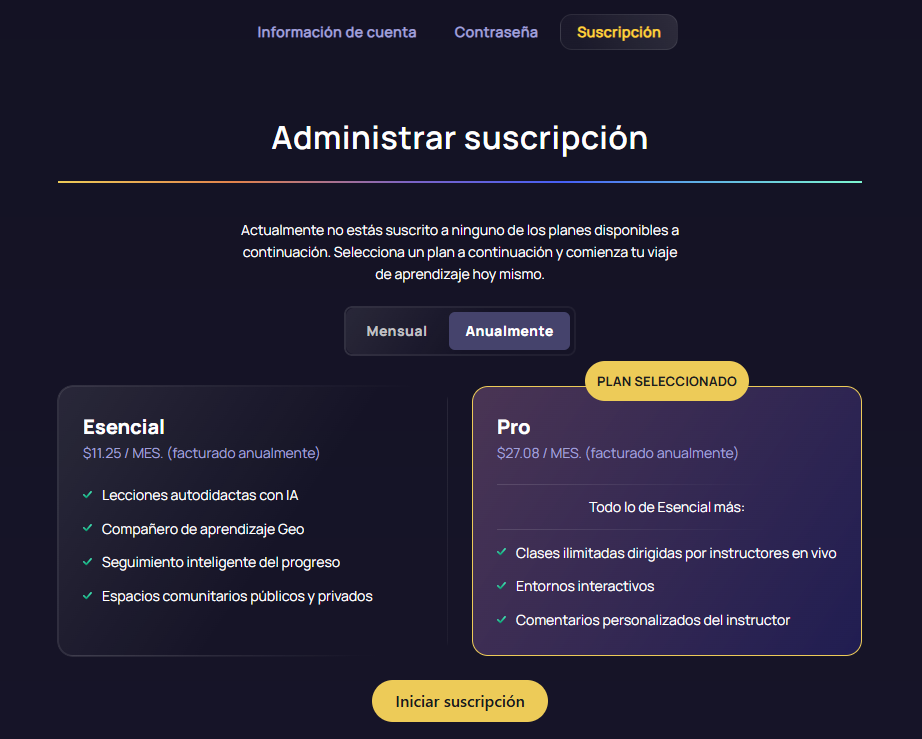Select the Suscripción tab
This screenshot has width=922, height=739.
coord(618,32)
